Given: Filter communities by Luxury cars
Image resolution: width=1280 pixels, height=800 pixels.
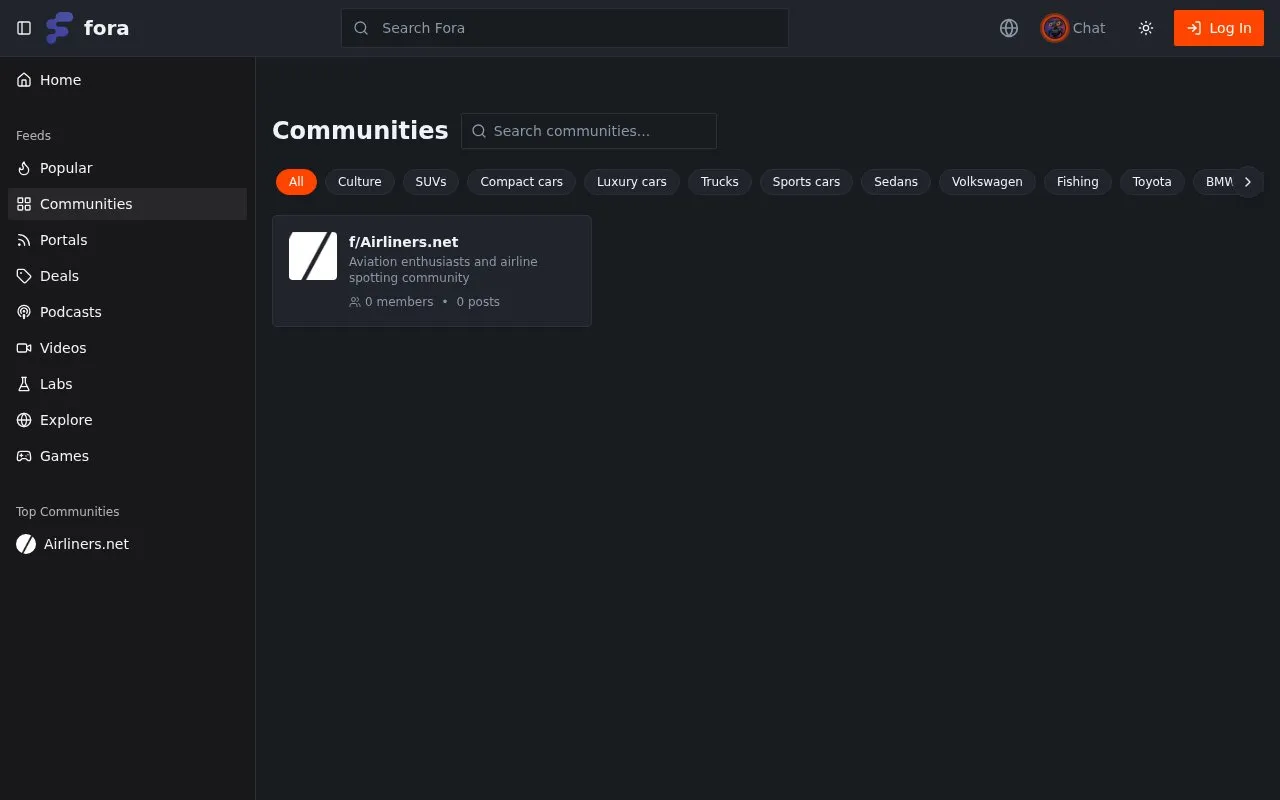Looking at the screenshot, I should (x=632, y=182).
